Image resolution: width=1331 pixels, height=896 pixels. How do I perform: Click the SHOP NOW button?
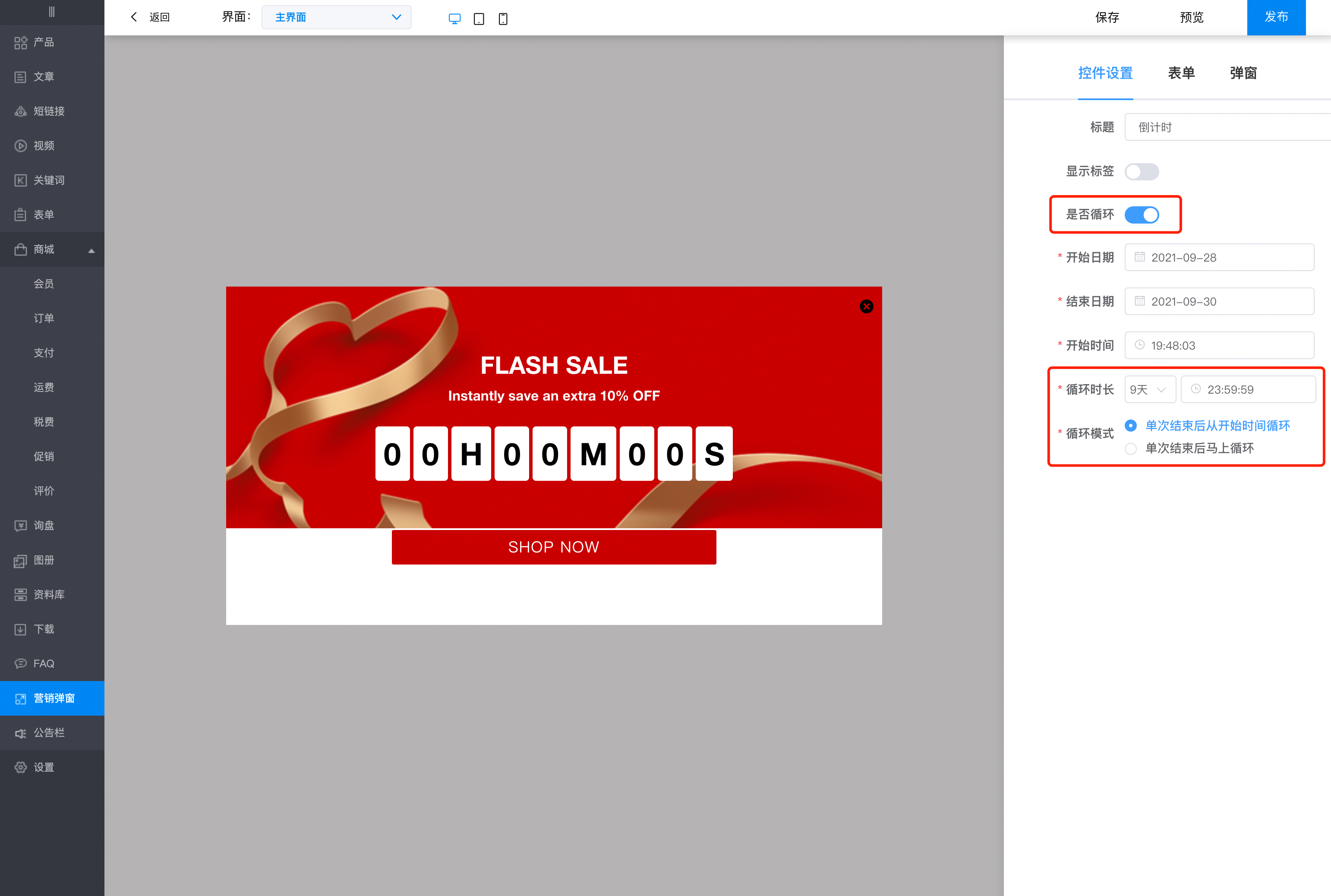tap(554, 547)
